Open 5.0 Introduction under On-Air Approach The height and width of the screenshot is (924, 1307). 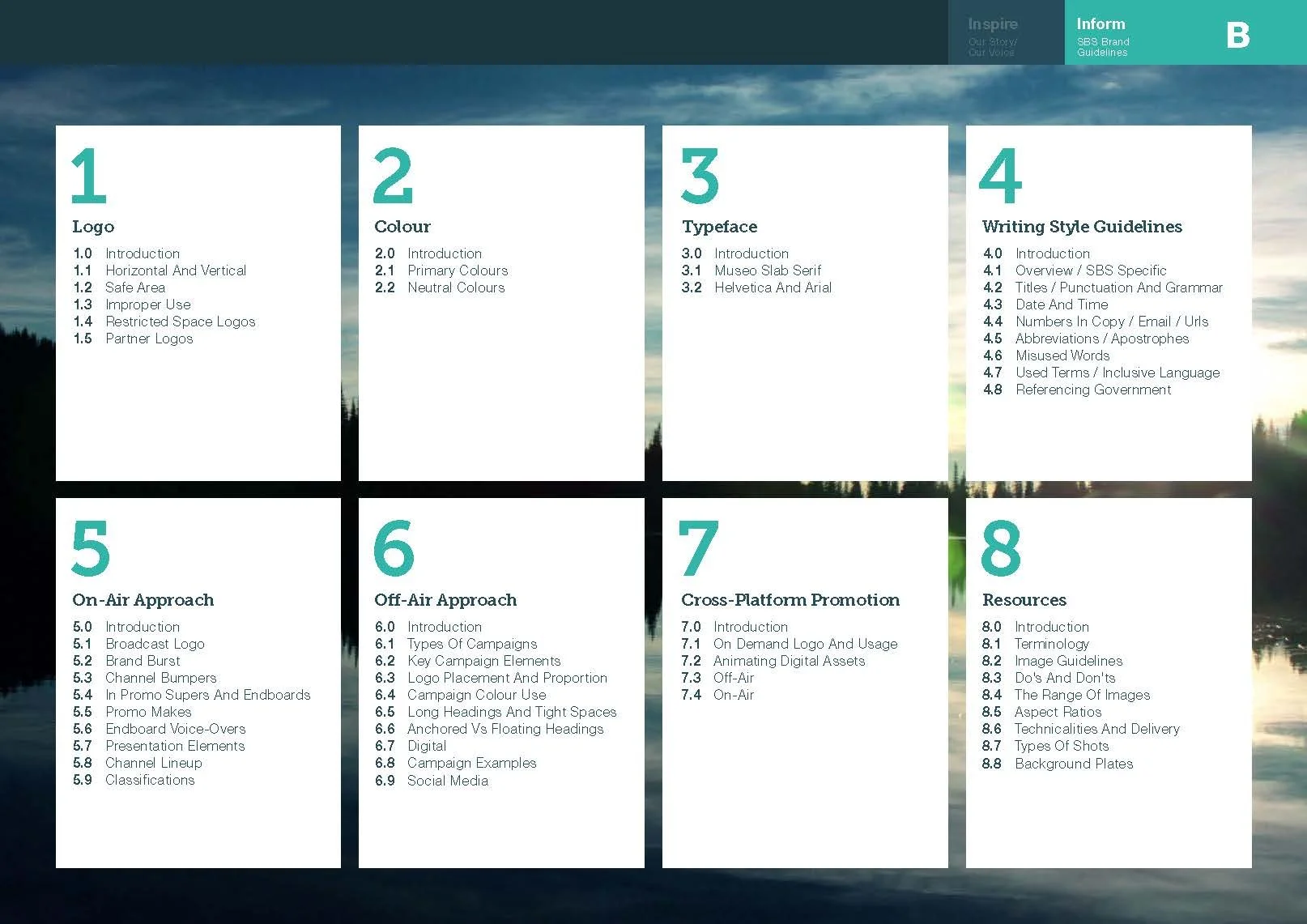tap(126, 627)
